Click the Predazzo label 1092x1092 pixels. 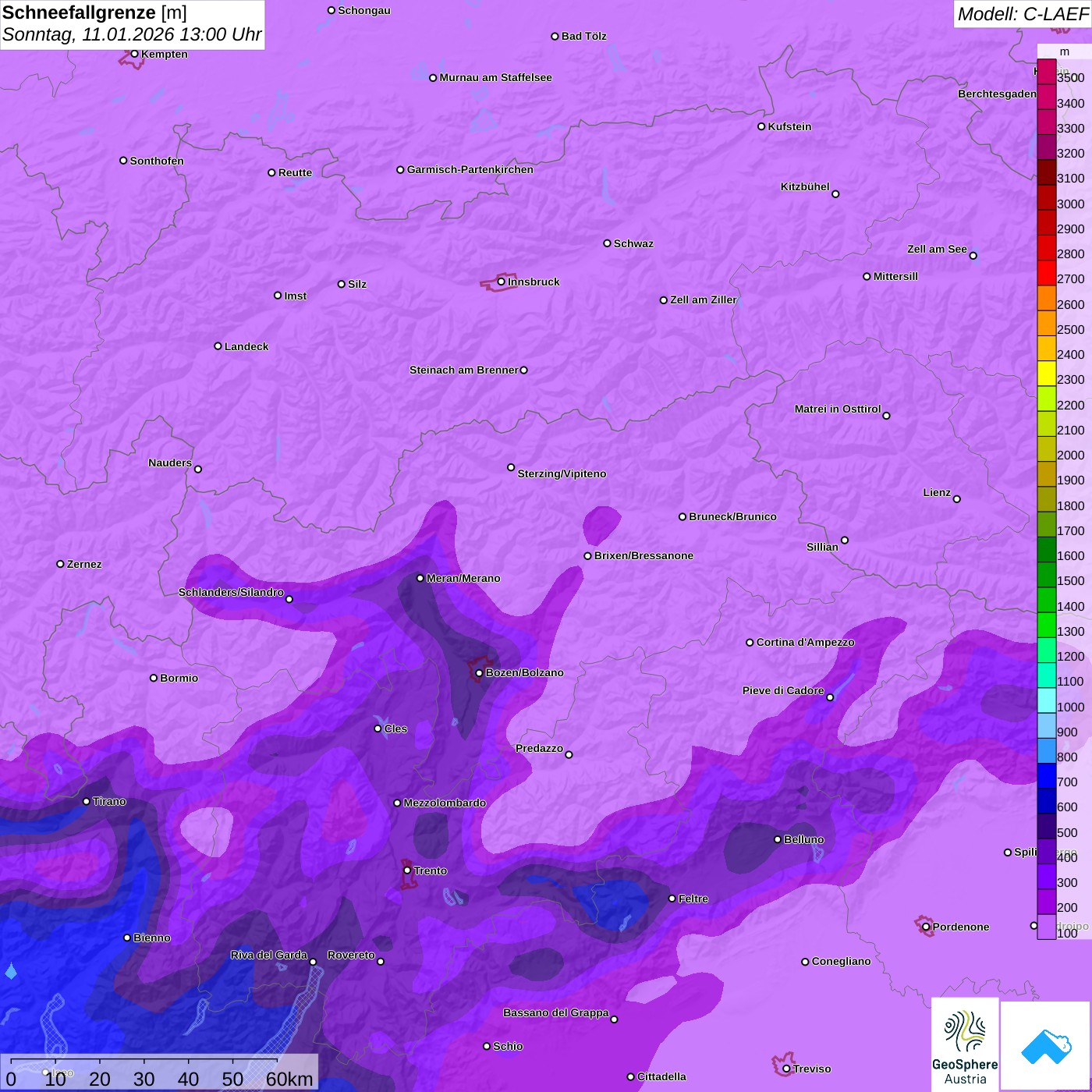tap(539, 748)
